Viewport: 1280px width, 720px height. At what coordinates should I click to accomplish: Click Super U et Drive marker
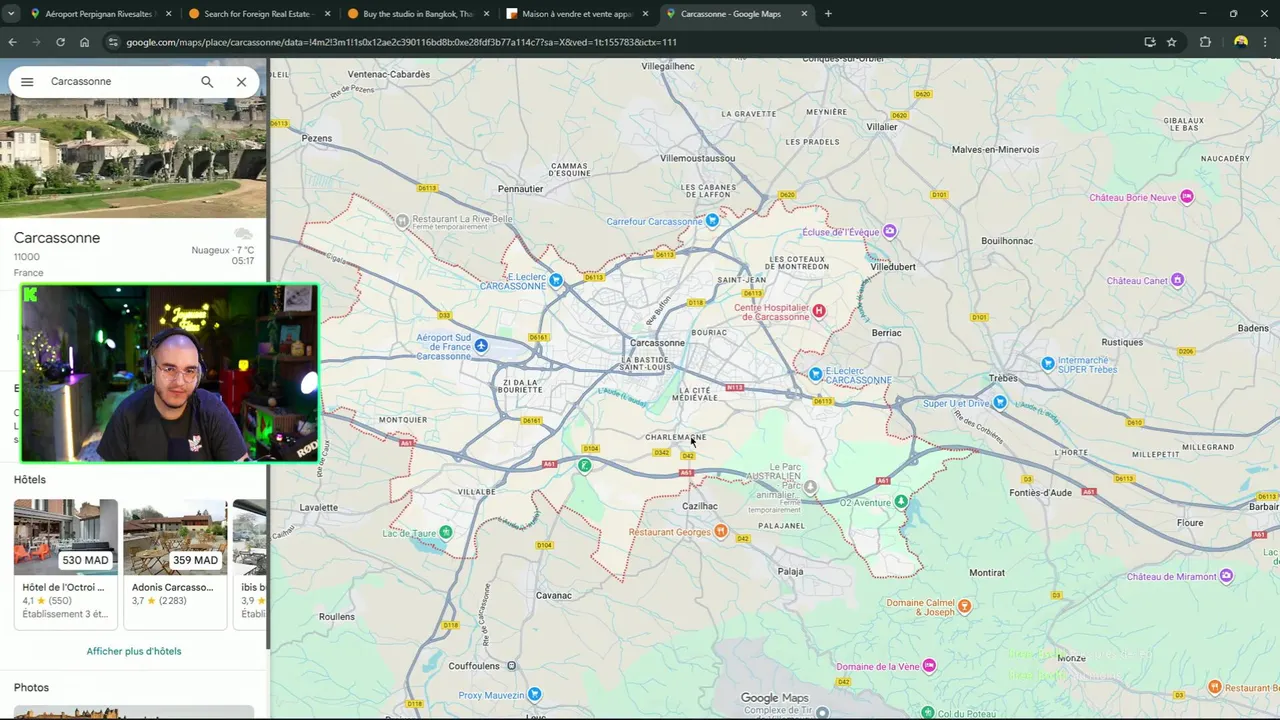tap(999, 403)
